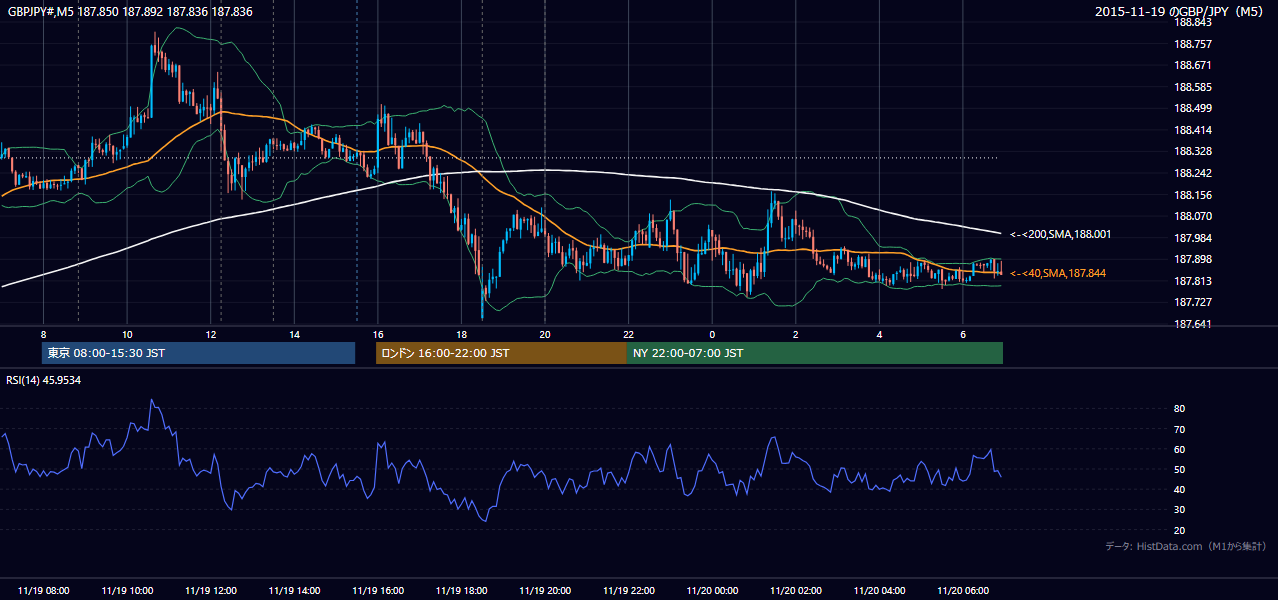The width and height of the screenshot is (1278, 600).
Task: Click price axis value 188.757
Action: coord(1192,44)
